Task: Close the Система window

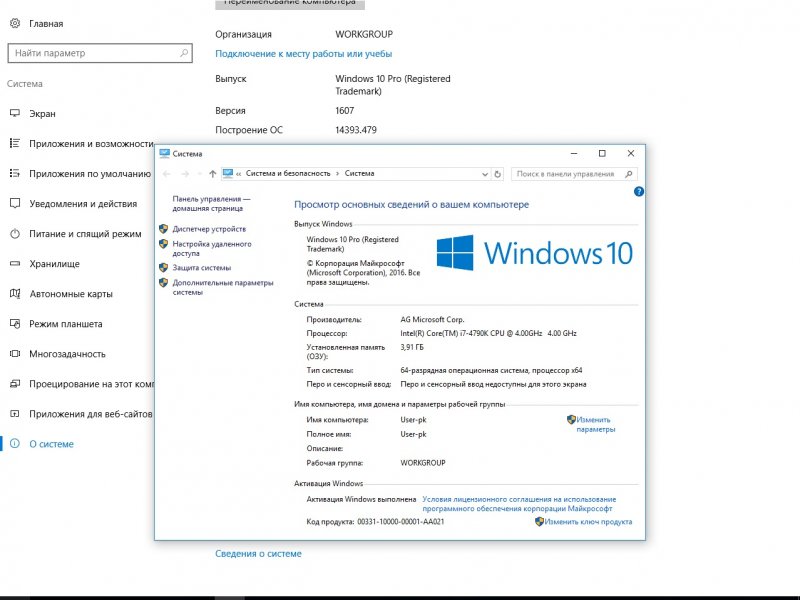Action: 631,154
